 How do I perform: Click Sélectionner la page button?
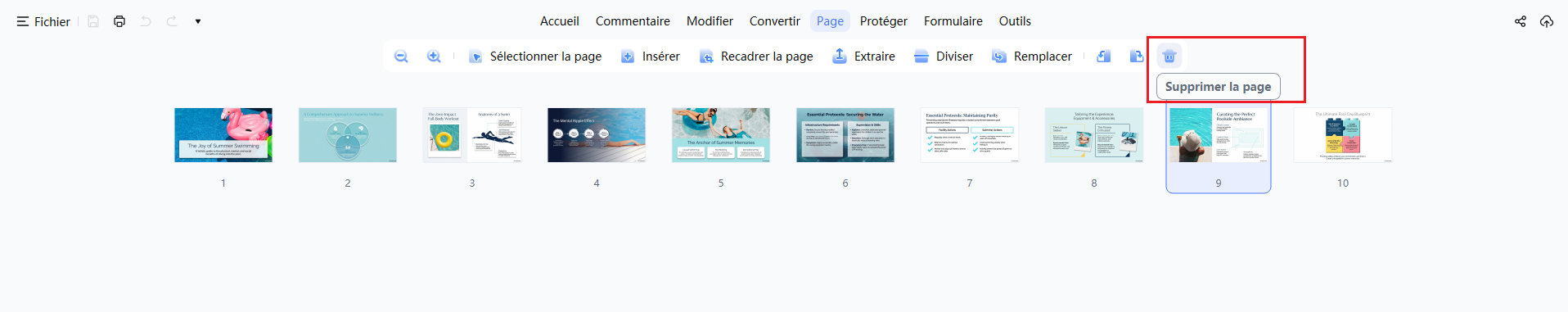pos(535,57)
